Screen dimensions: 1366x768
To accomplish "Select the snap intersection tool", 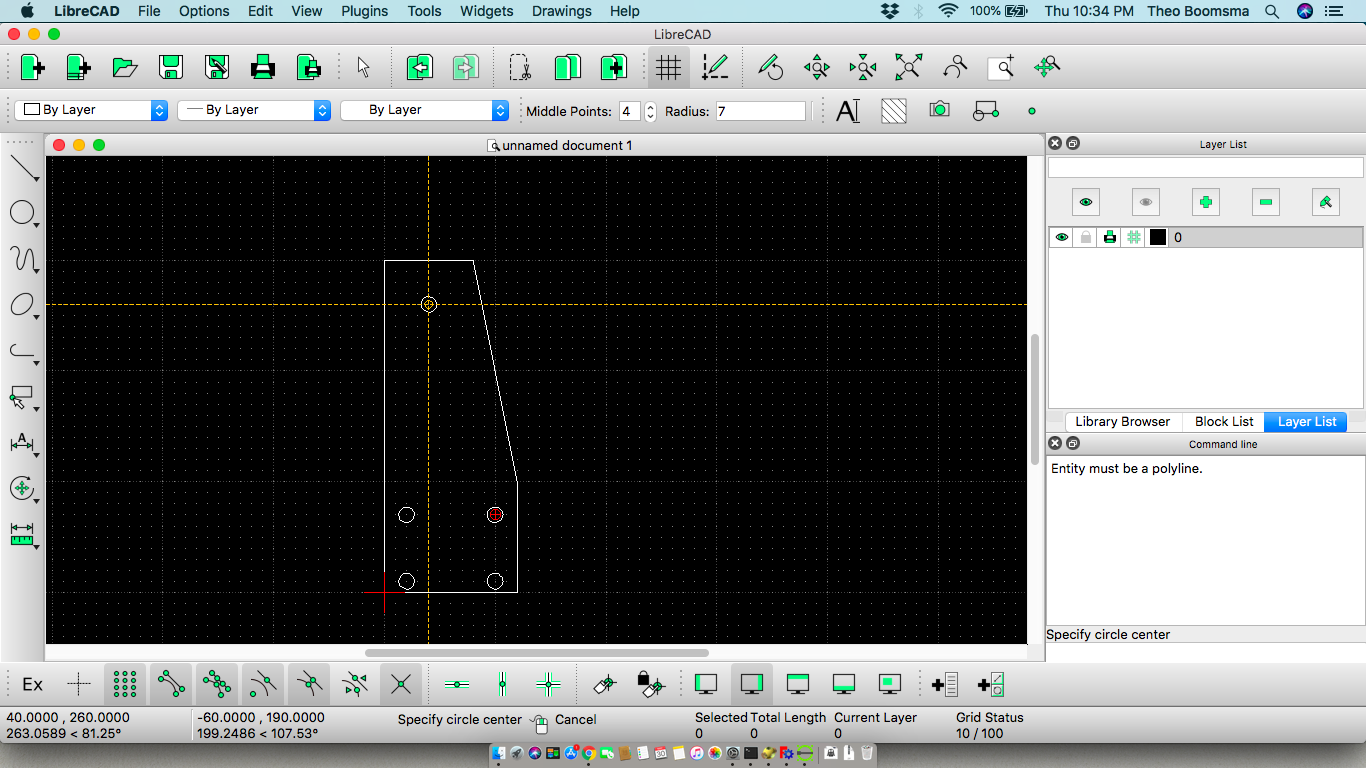I will click(x=400, y=684).
